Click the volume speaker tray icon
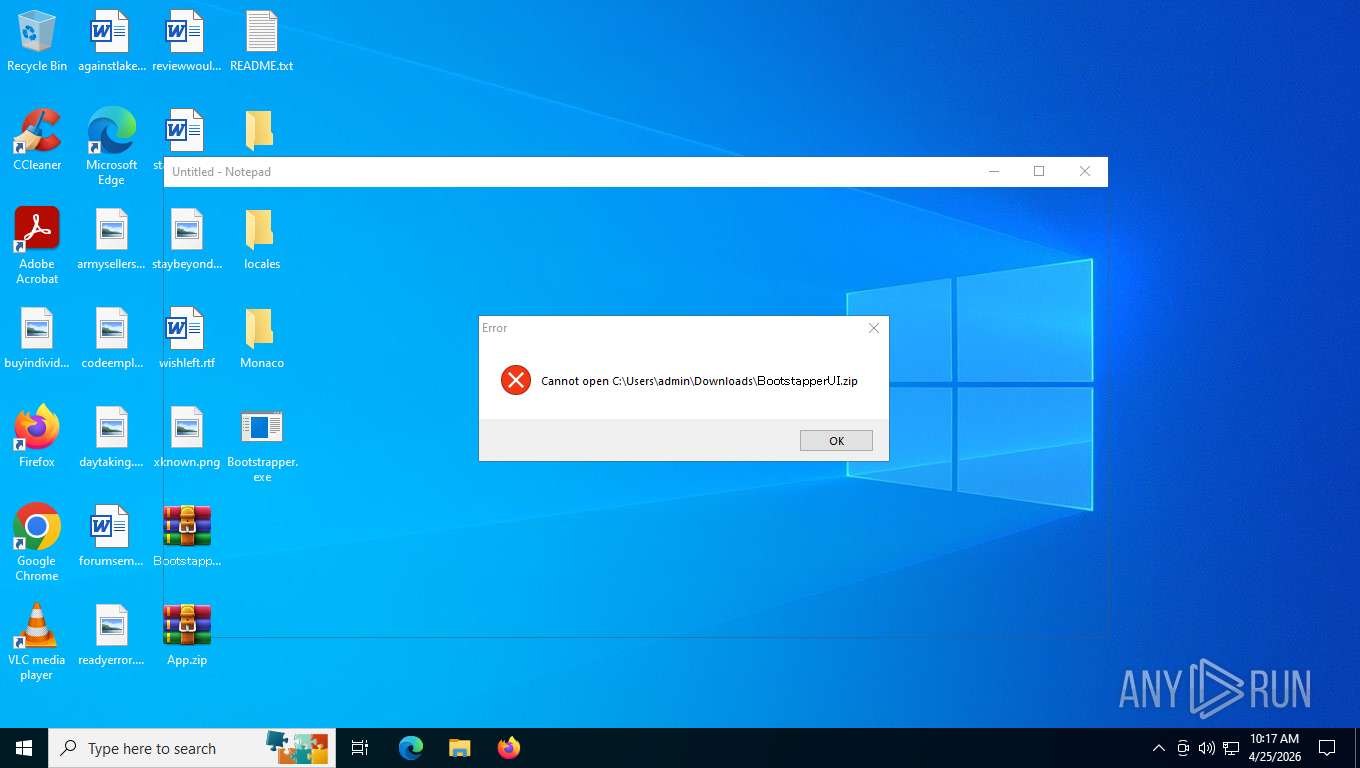 tap(1206, 748)
